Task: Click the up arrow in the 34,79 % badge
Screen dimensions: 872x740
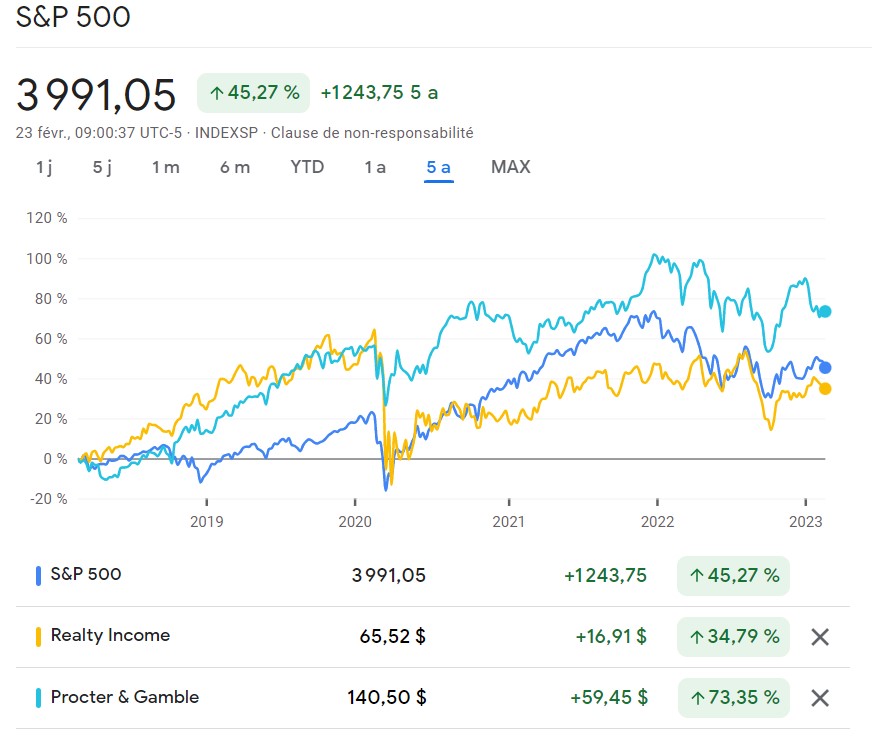Action: click(697, 637)
